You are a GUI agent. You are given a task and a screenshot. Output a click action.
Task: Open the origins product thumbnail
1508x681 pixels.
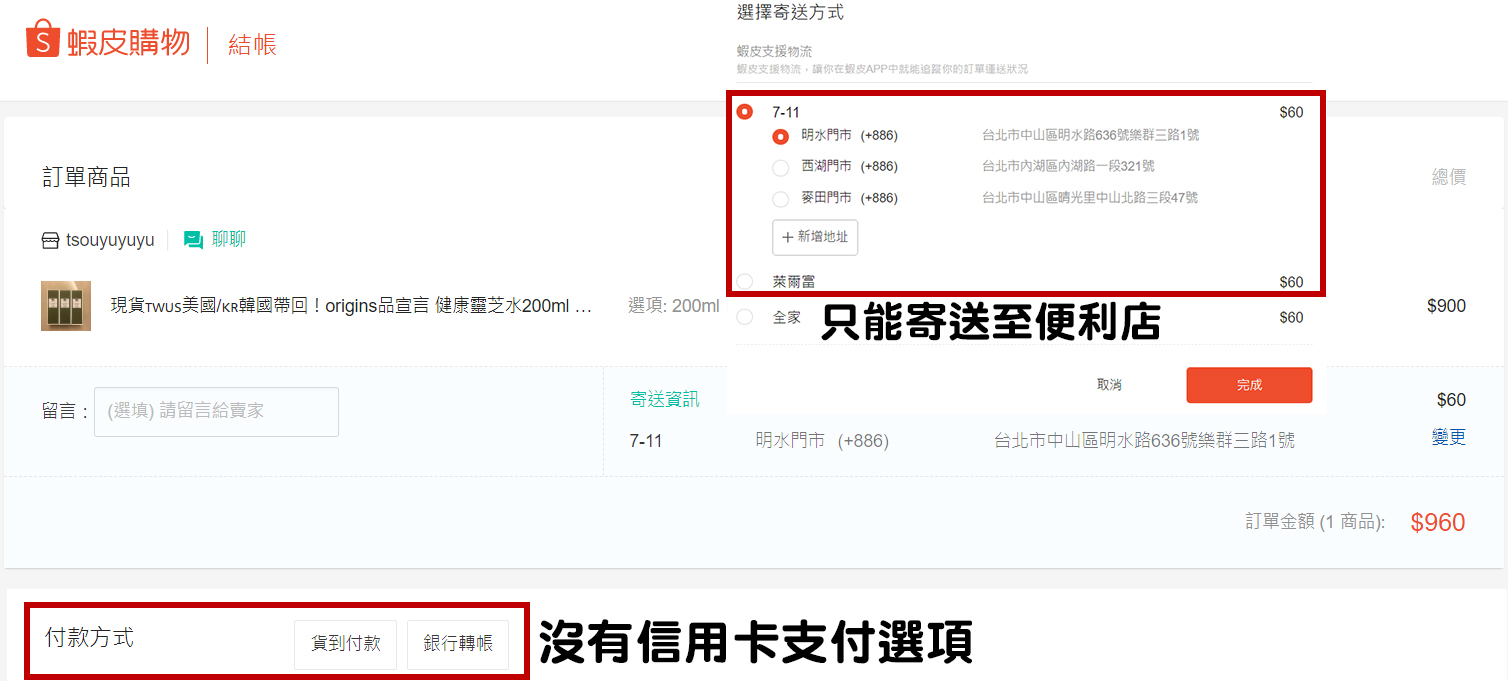[66, 305]
